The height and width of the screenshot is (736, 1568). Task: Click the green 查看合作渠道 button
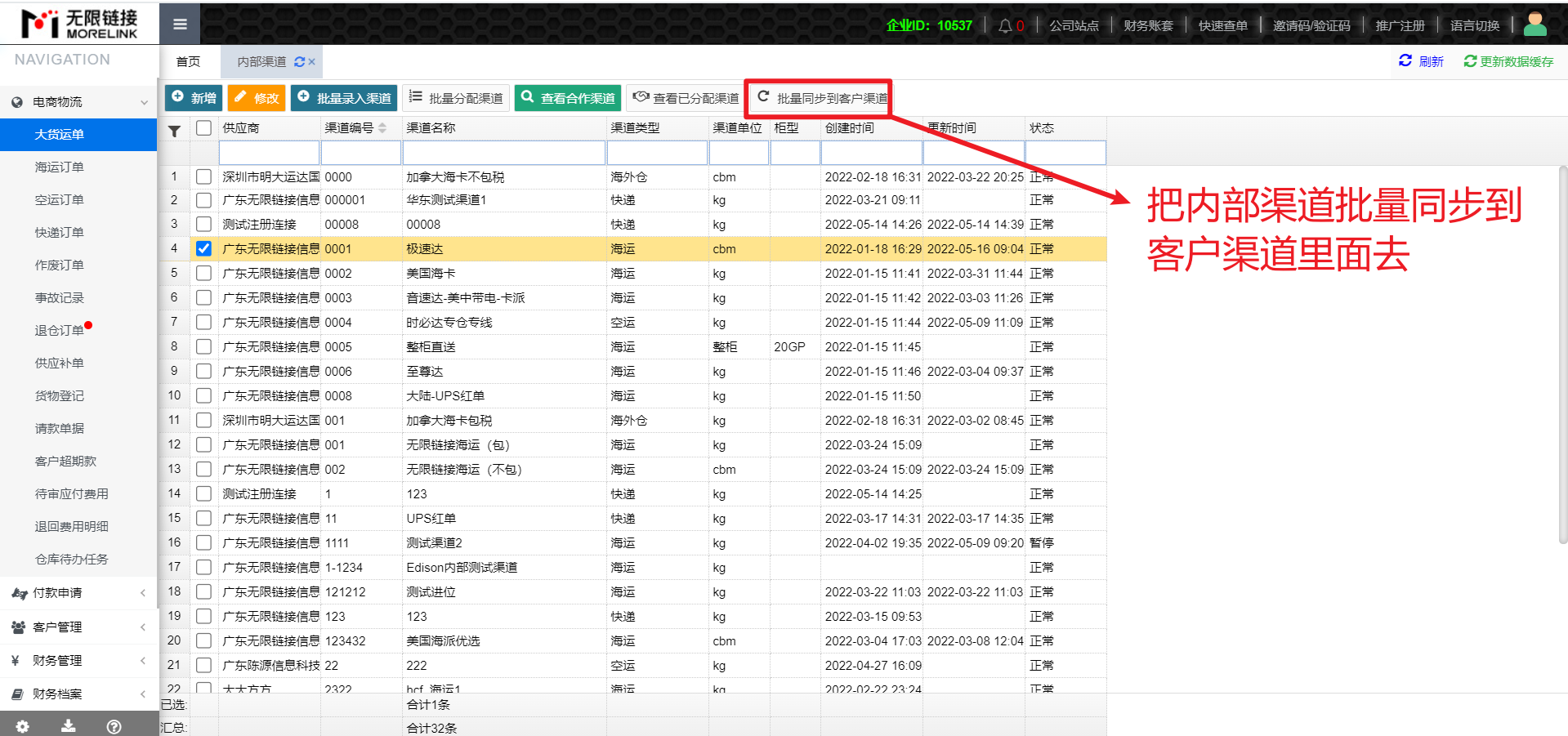[x=568, y=98]
